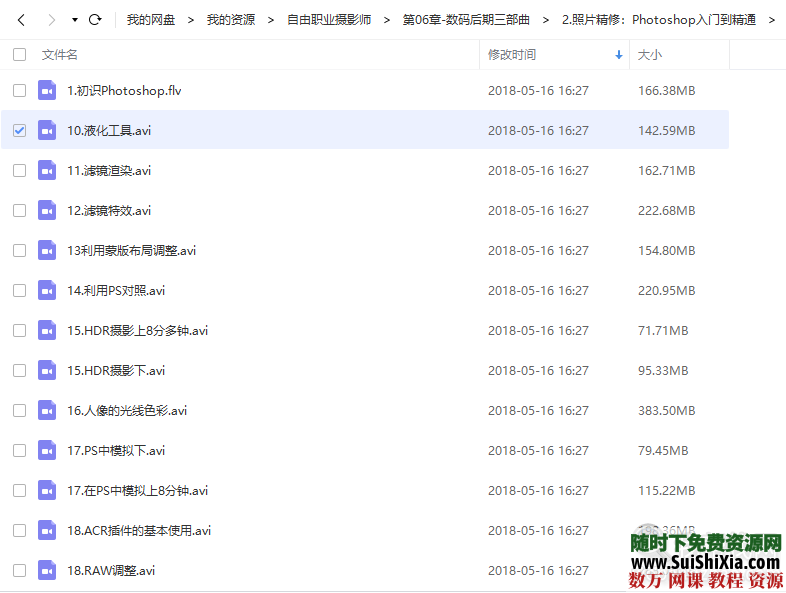Screen dimensions: 786x593
Task: Click video icon of 11.滤镜渲染.avi
Action: [x=47, y=171]
